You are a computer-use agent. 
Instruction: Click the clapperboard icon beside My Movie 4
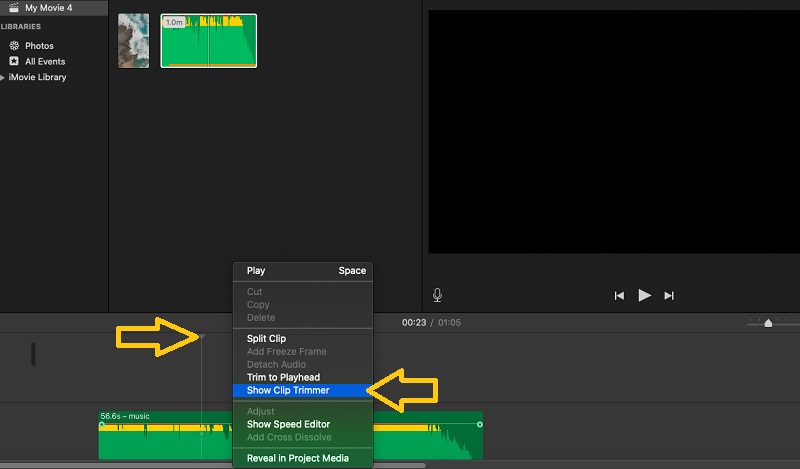[x=14, y=8]
